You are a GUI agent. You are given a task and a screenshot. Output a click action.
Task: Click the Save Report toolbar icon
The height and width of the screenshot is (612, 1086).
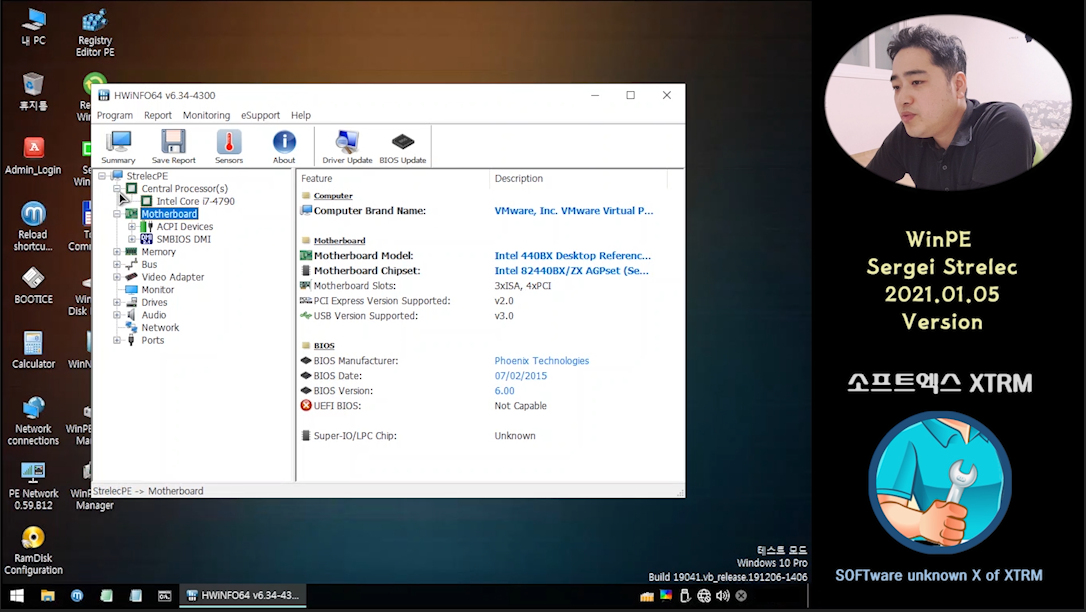[x=173, y=147]
